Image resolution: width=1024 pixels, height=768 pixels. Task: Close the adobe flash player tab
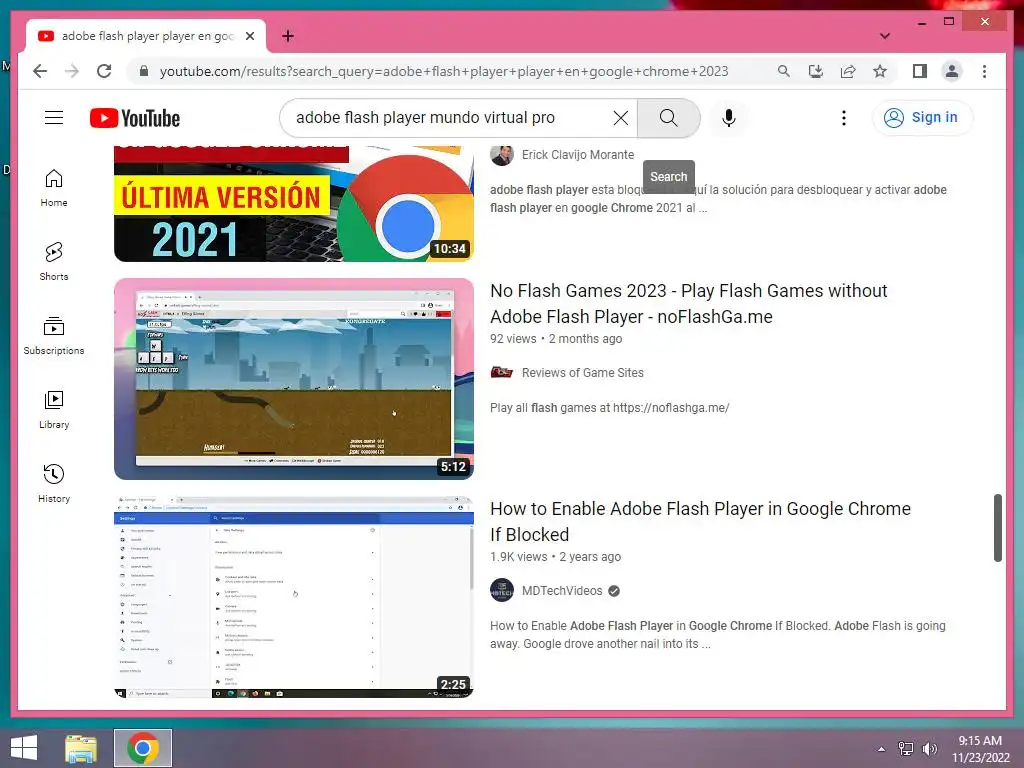coord(249,36)
